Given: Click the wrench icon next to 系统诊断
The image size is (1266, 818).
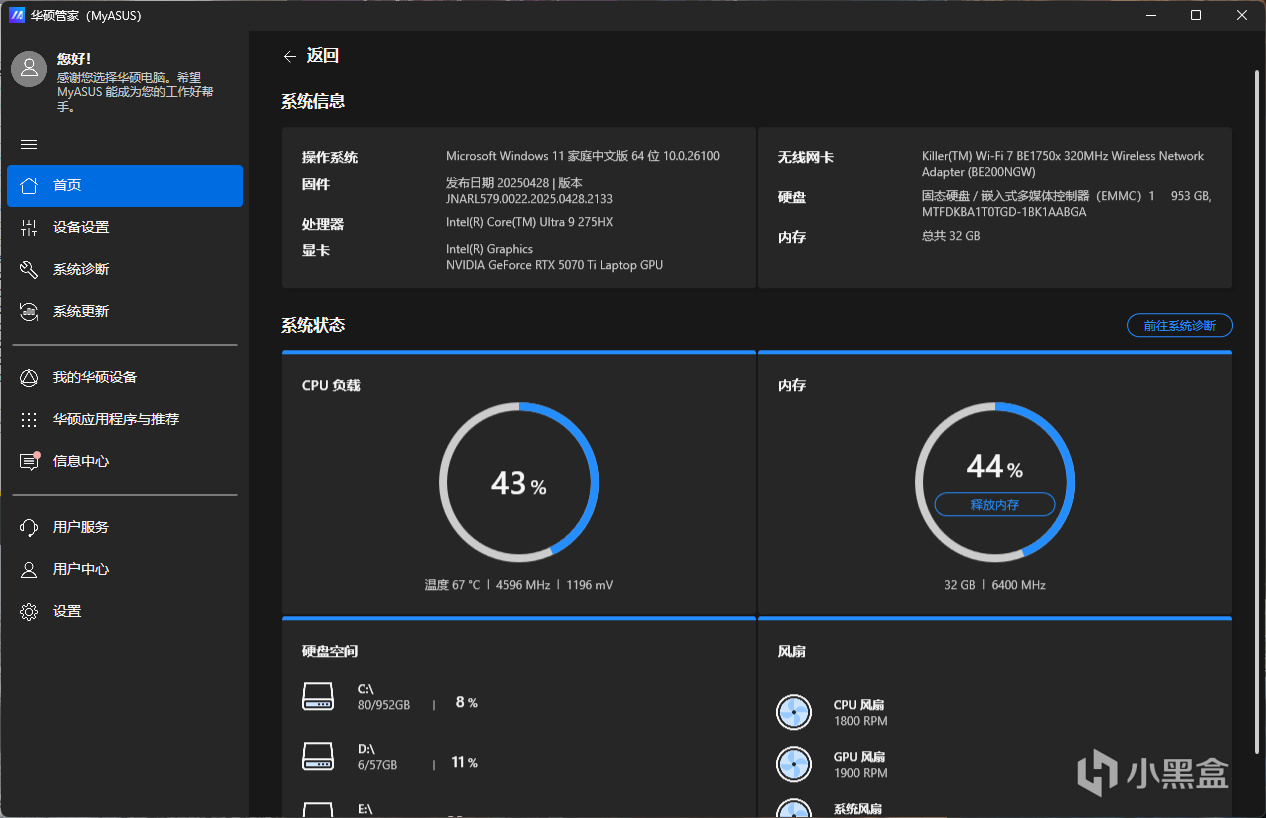Looking at the screenshot, I should pos(29,269).
